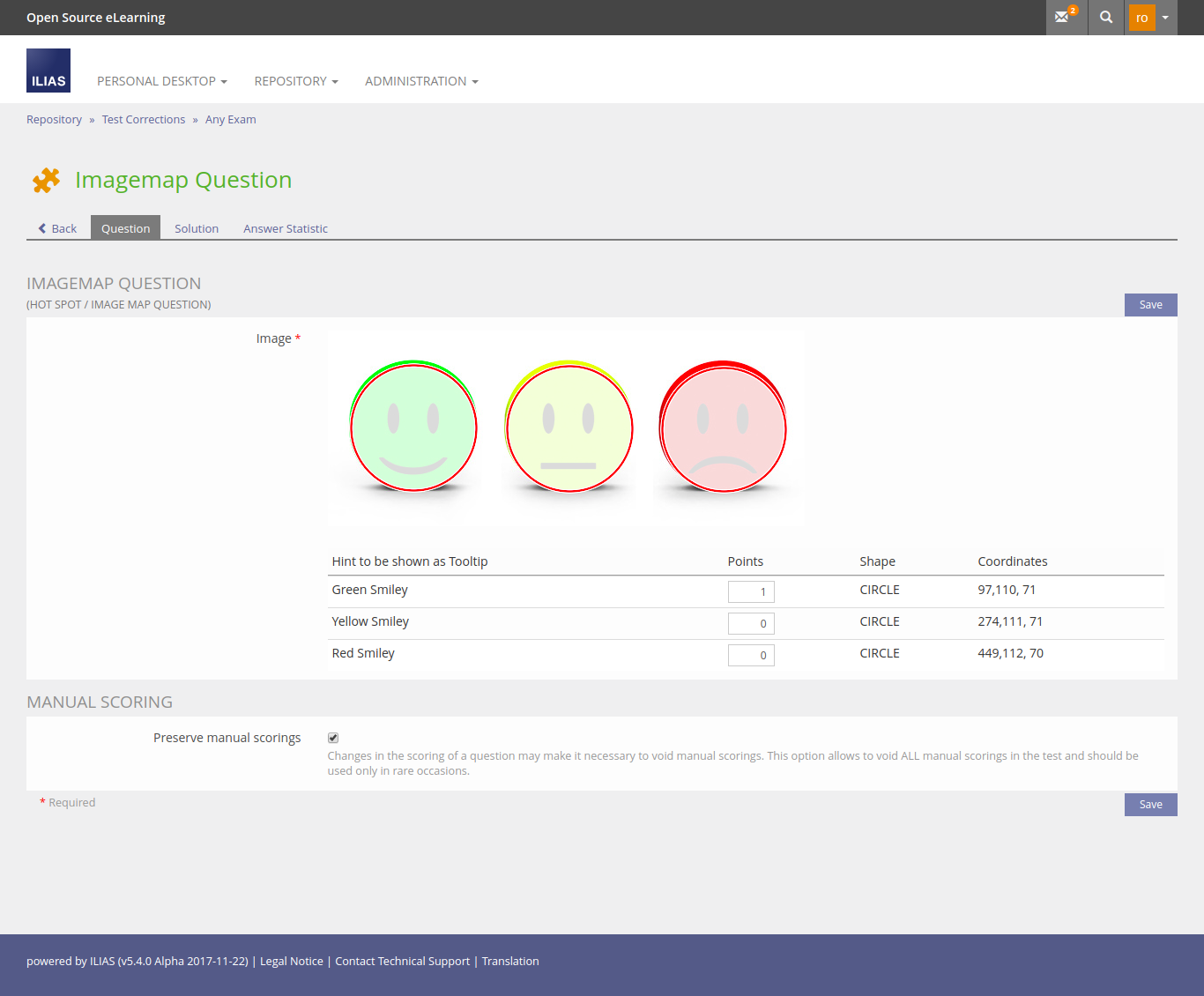Click the top Save button
1204x996 pixels.
(x=1150, y=305)
